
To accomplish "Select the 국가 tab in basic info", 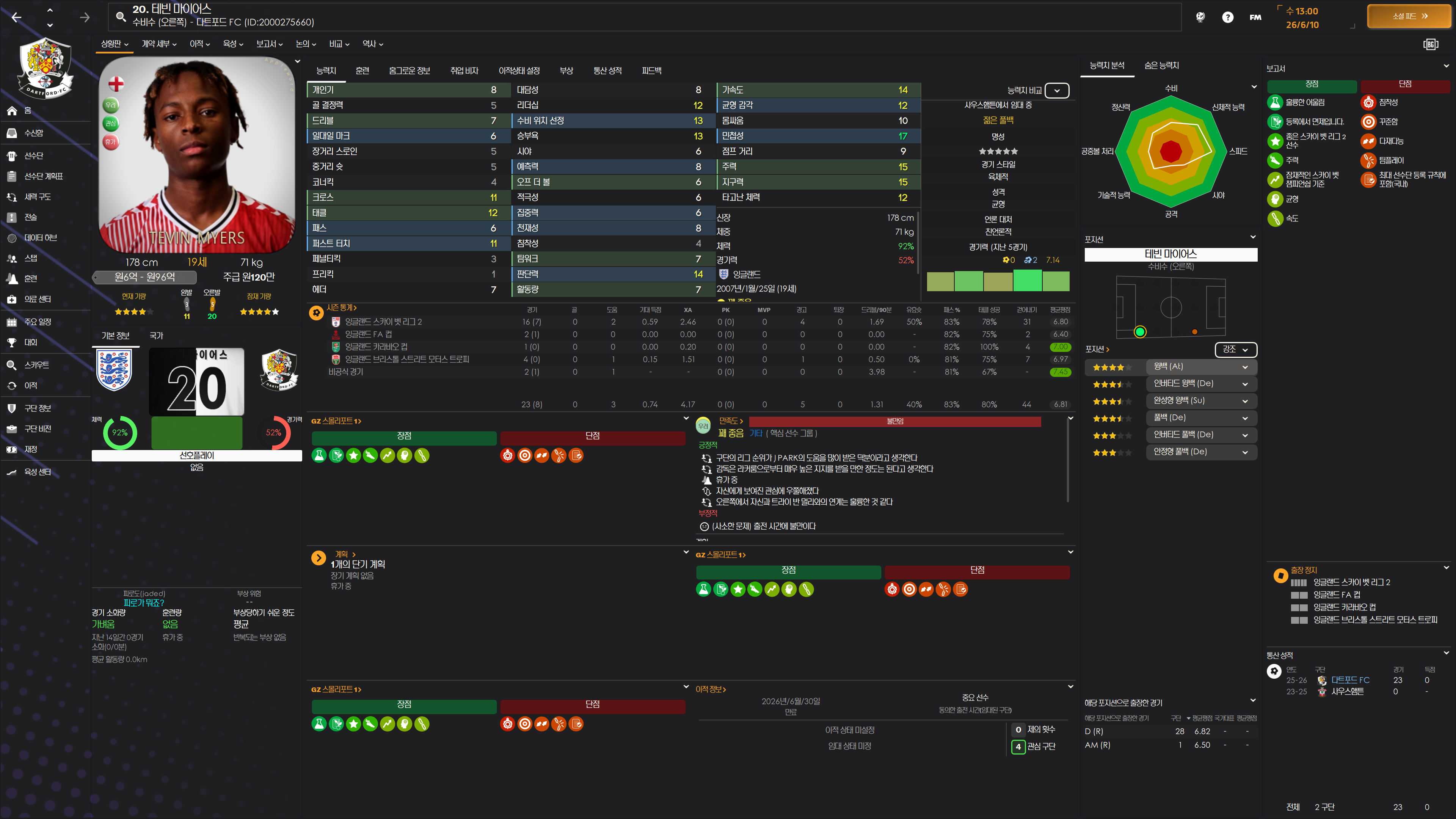I will (156, 336).
